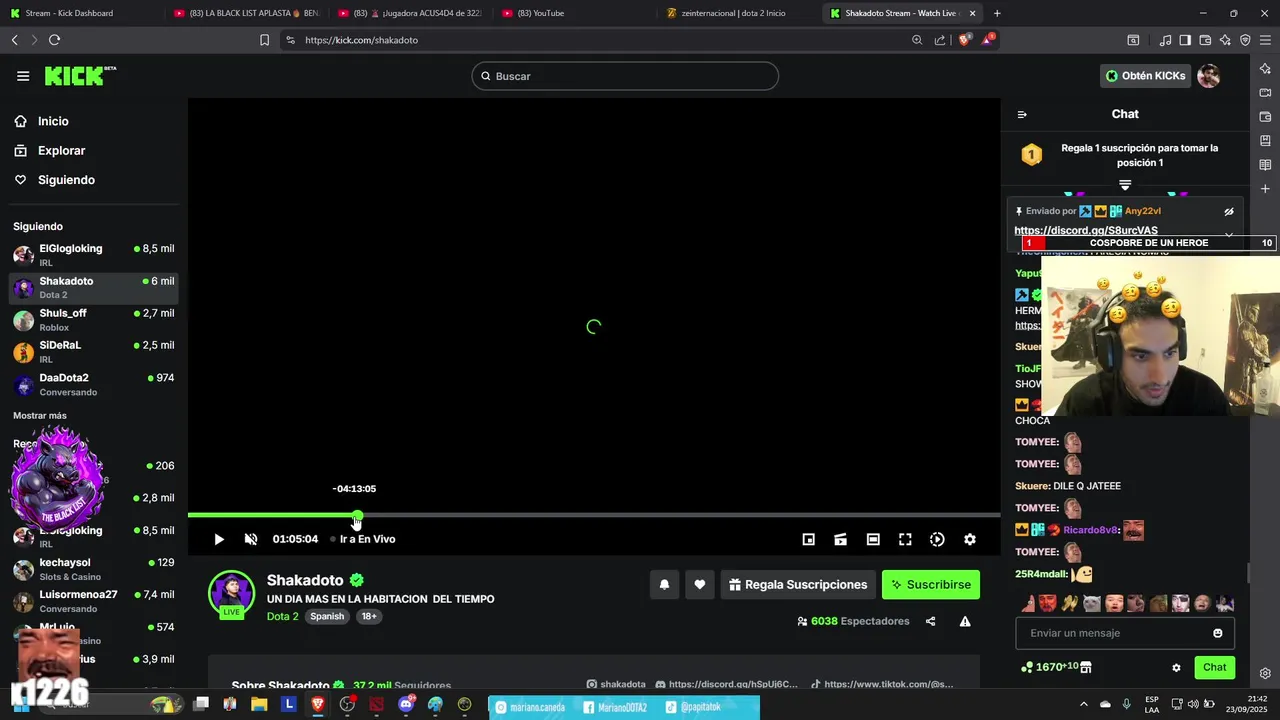
Task: Hide the pinned chat message
Action: coord(1229,211)
